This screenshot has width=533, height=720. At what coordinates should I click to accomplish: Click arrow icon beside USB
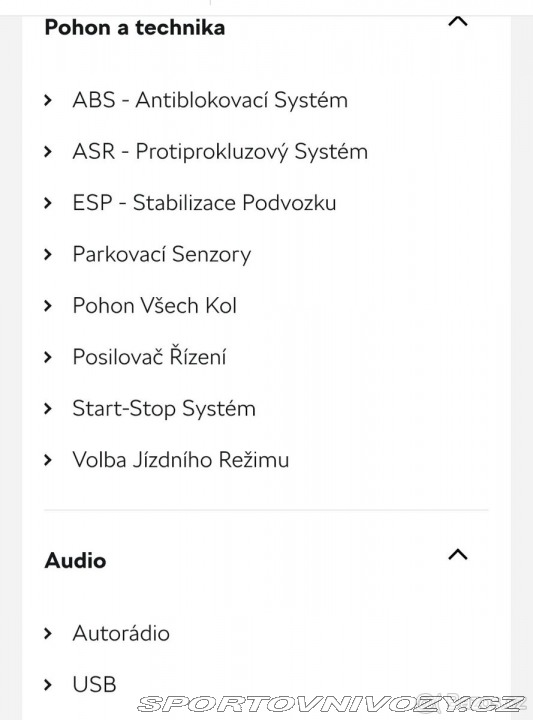[48, 685]
